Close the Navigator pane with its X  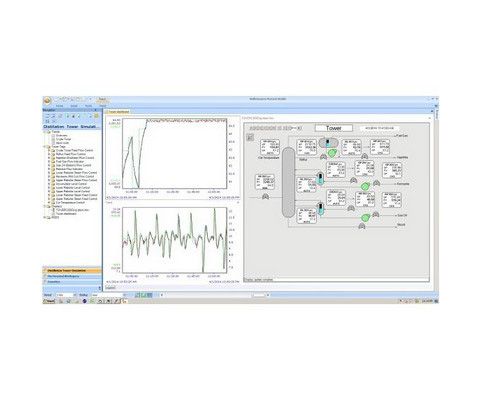(x=96, y=110)
